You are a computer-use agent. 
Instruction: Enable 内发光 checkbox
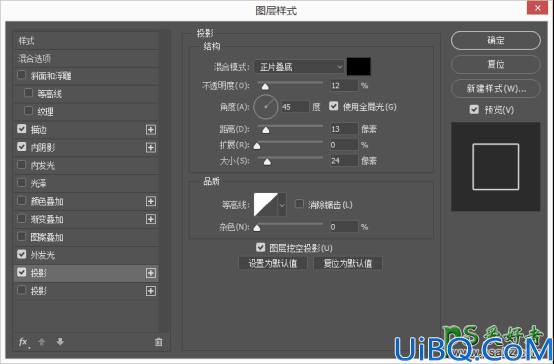[22, 165]
